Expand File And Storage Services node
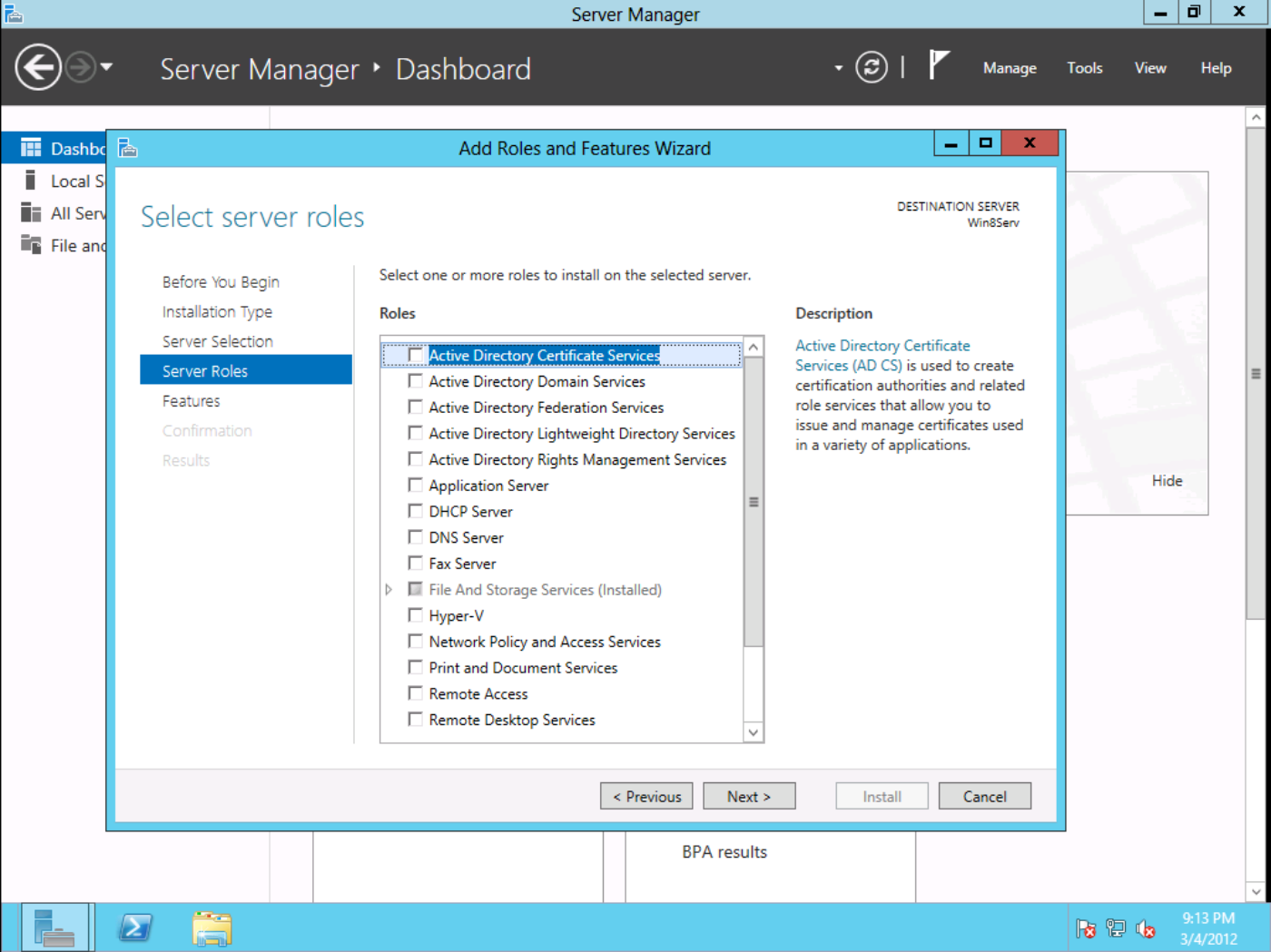 coord(389,590)
